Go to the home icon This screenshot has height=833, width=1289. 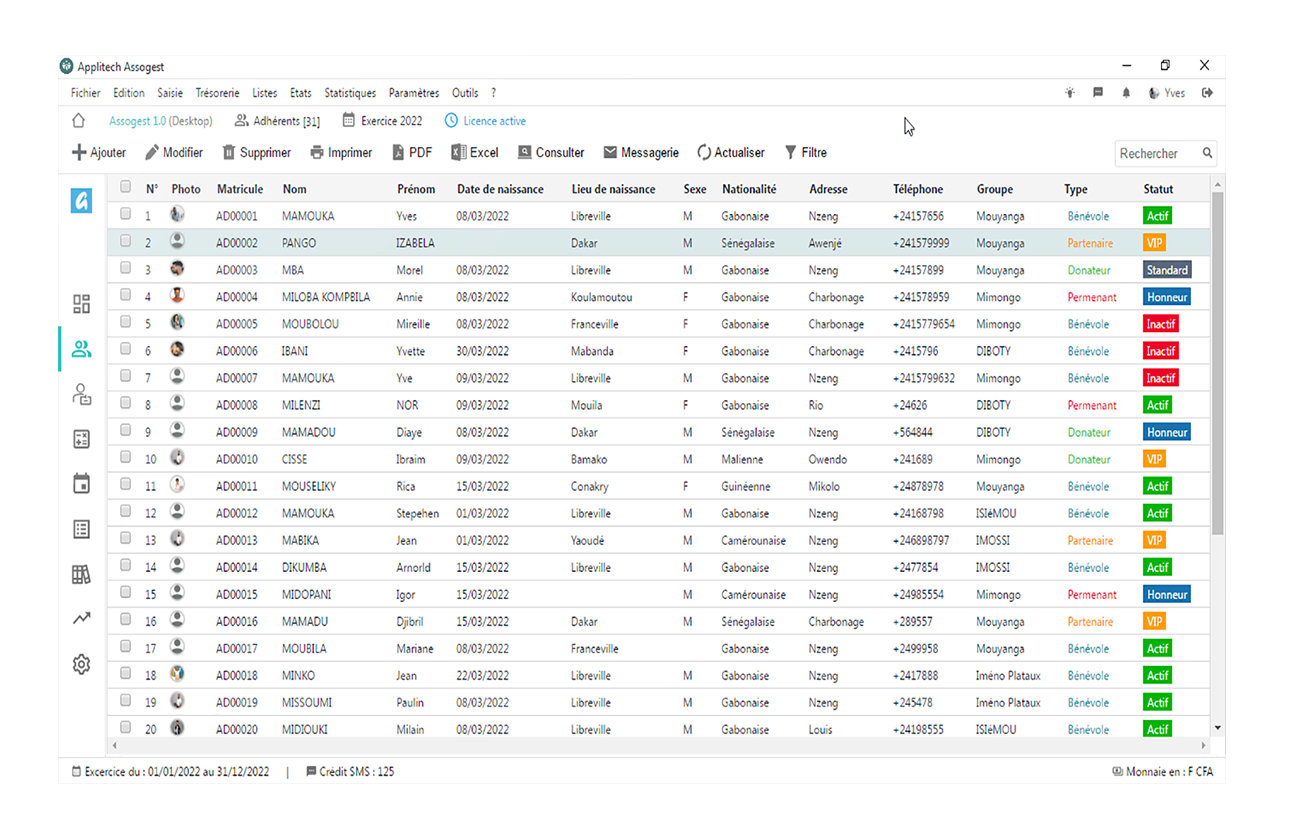78,121
